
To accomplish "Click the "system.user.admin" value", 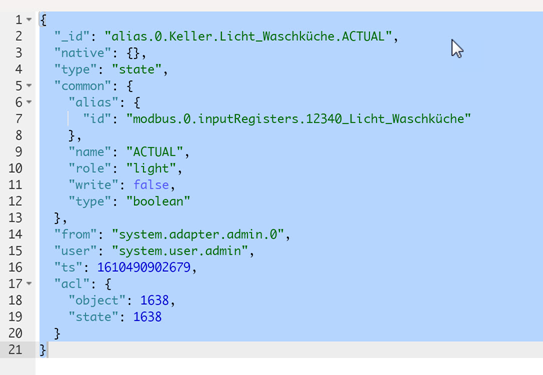I will click(x=180, y=251).
